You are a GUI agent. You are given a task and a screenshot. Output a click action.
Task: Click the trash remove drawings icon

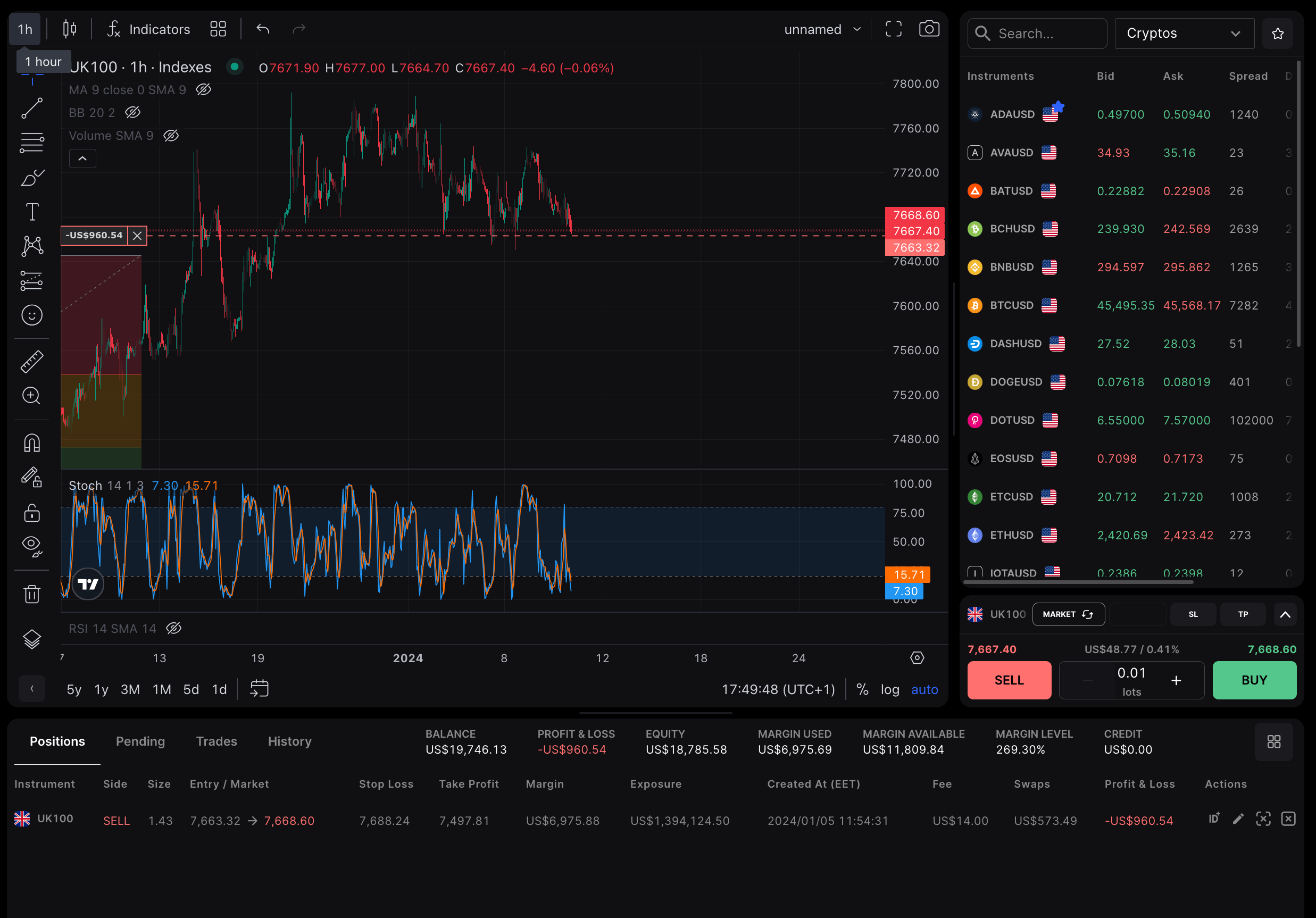(32, 594)
